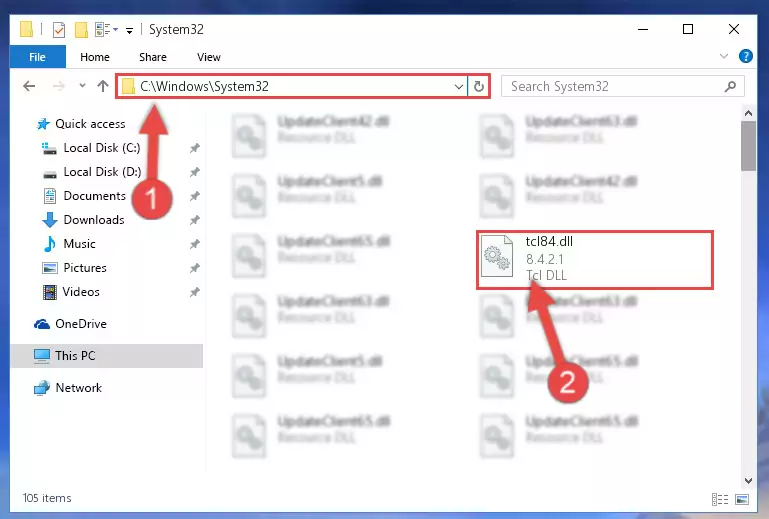The image size is (769, 519).
Task: Switch to the Home ribbon tab
Action: coord(95,57)
